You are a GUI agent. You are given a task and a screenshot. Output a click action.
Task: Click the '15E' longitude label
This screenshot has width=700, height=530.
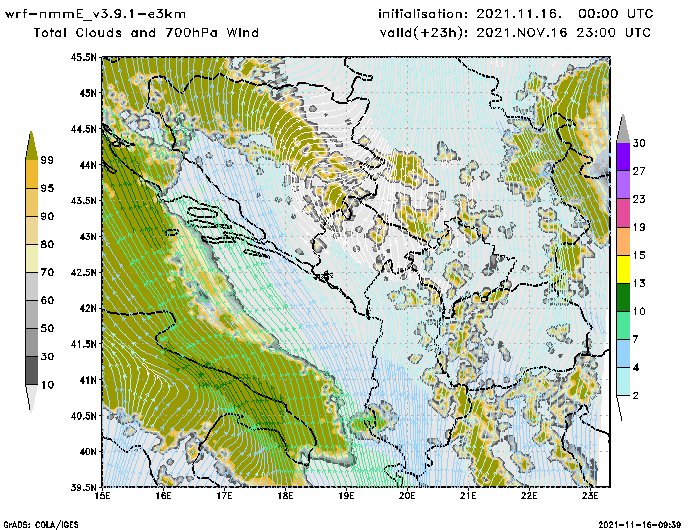pos(103,496)
